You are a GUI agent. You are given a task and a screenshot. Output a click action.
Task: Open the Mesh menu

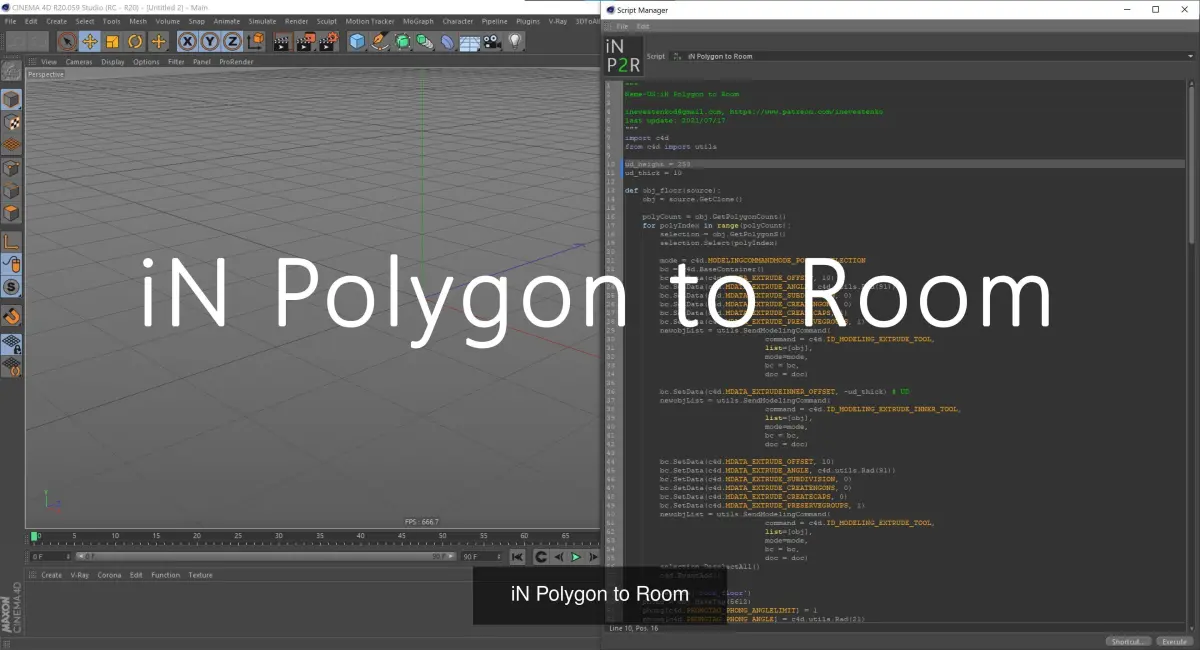pyautogui.click(x=138, y=21)
